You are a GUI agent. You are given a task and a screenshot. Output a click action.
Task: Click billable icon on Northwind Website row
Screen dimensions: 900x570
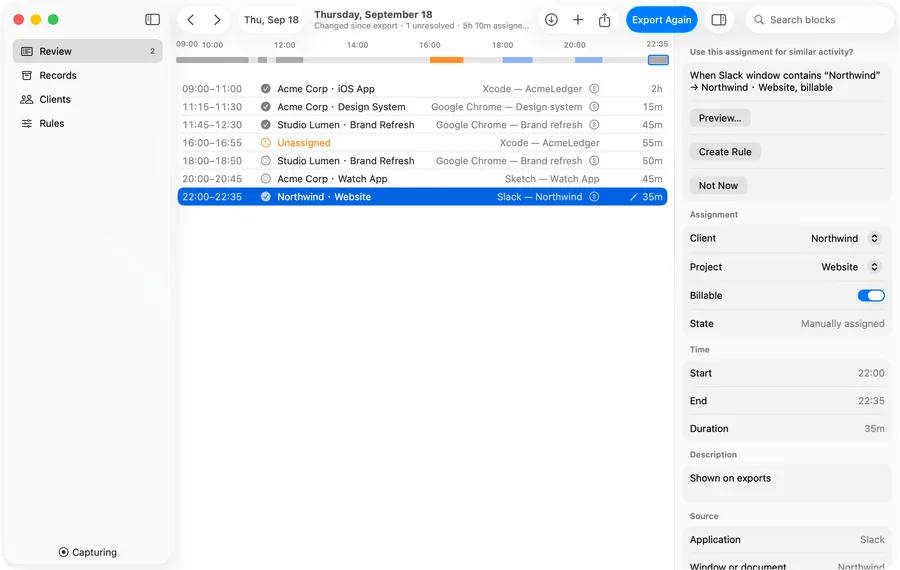coord(594,196)
